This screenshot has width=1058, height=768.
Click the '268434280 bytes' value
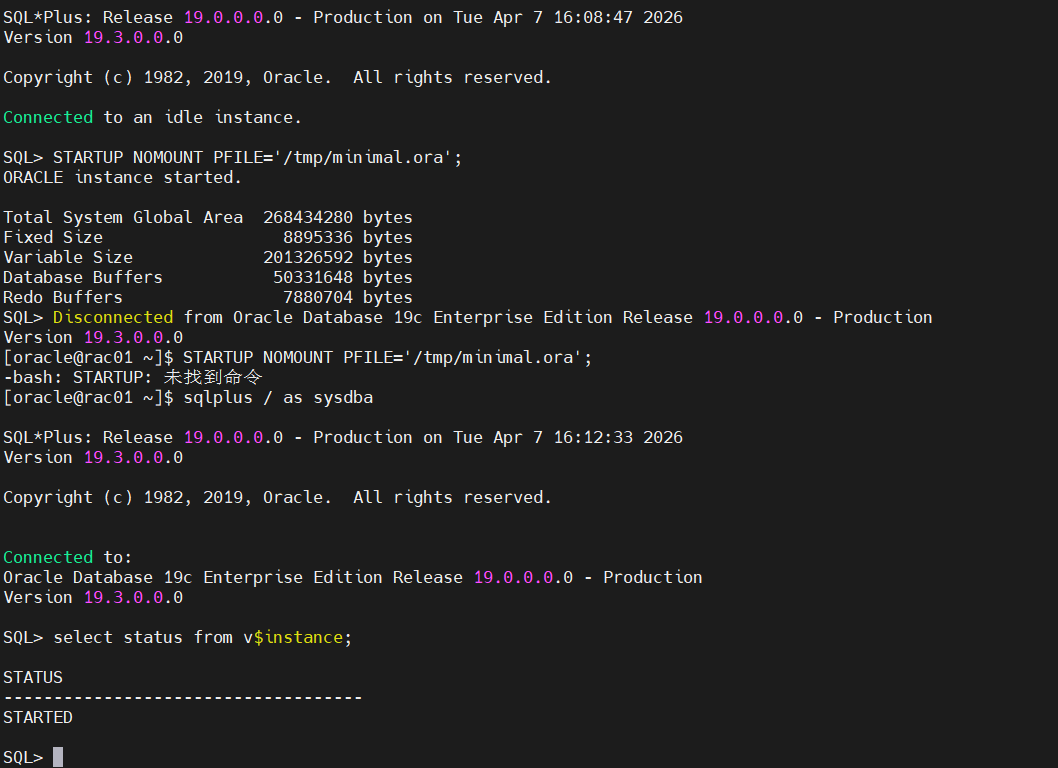(338, 217)
